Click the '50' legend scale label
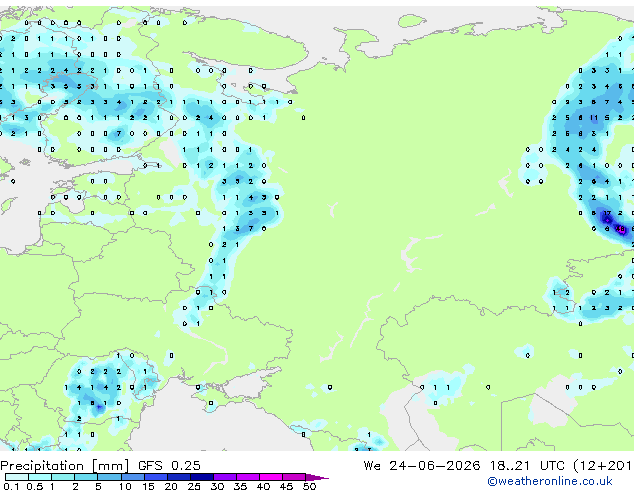 (x=309, y=486)
